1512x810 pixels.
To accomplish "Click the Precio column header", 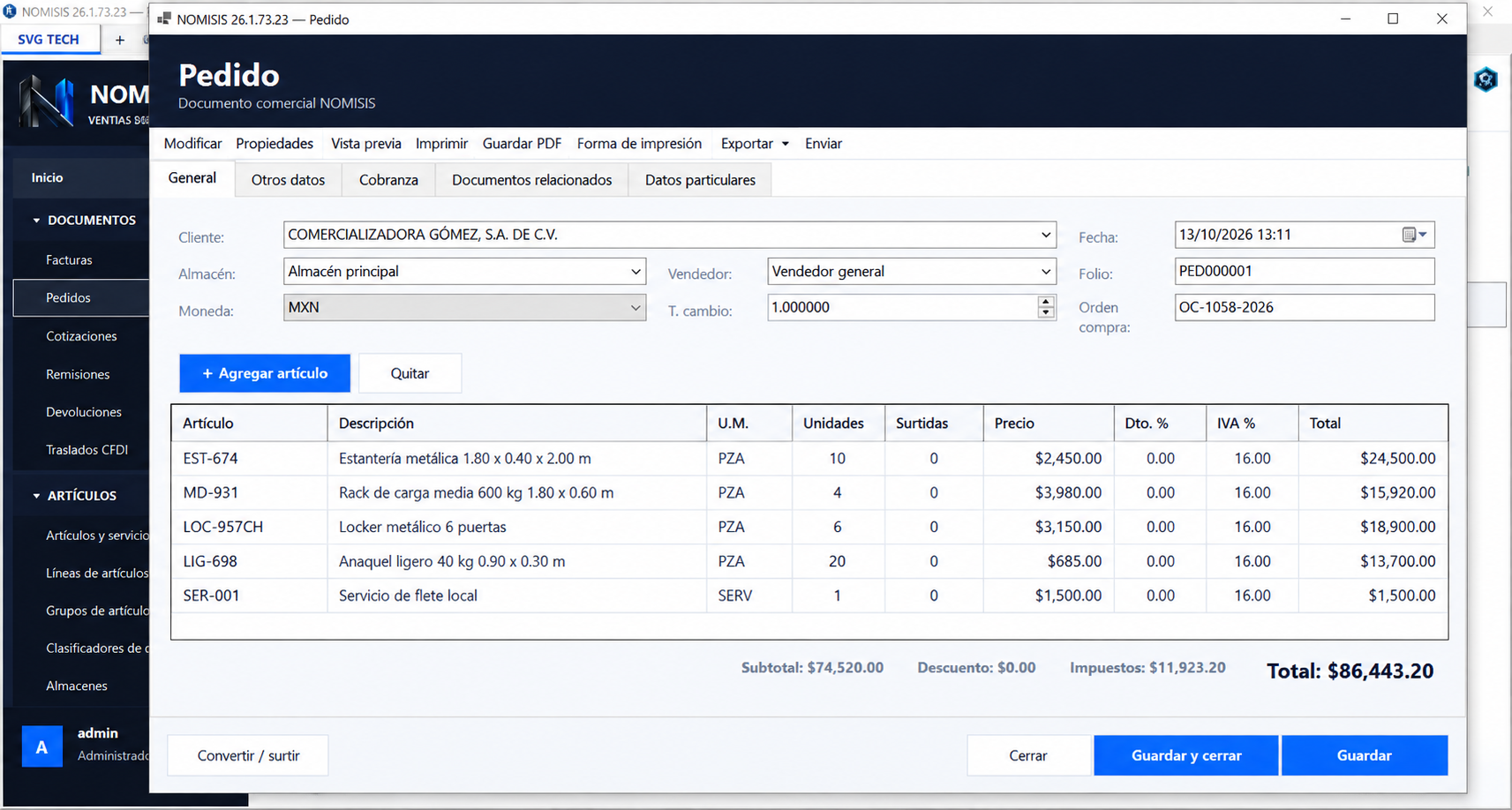I will 1049,424.
